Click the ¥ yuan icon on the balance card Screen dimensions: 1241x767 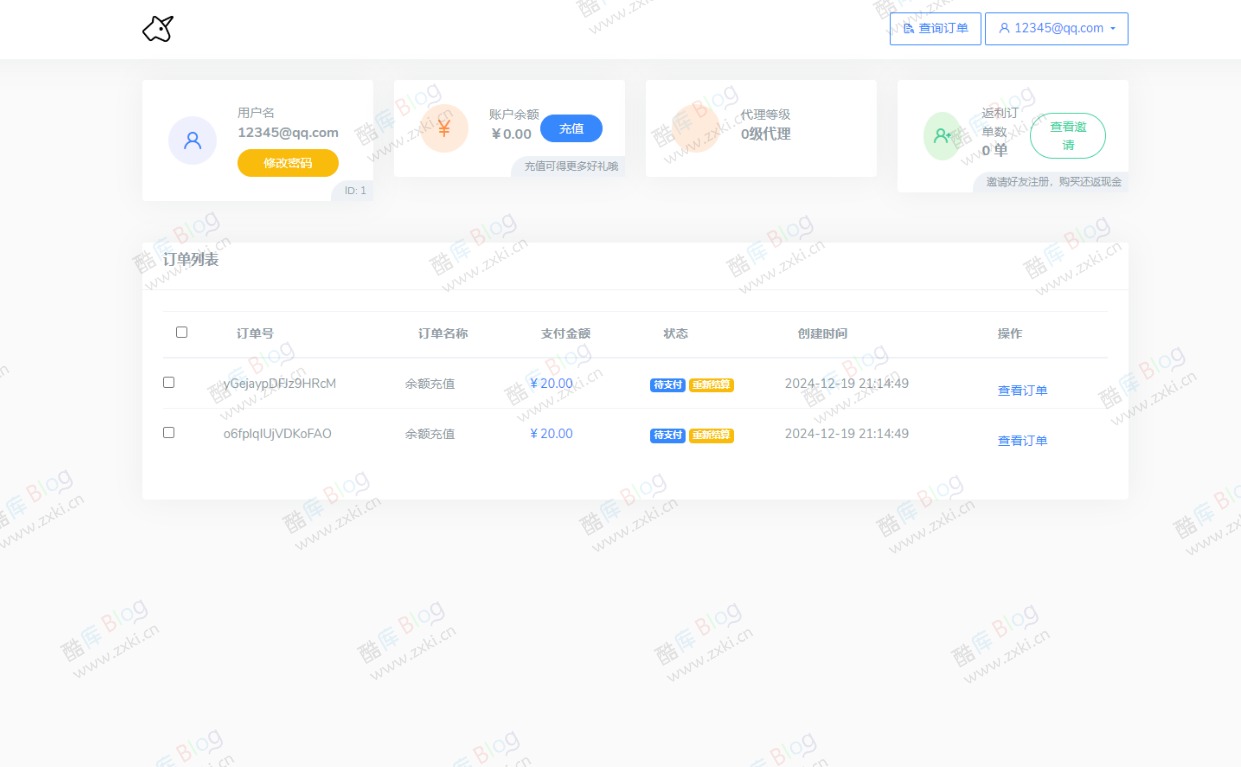[x=444, y=128]
